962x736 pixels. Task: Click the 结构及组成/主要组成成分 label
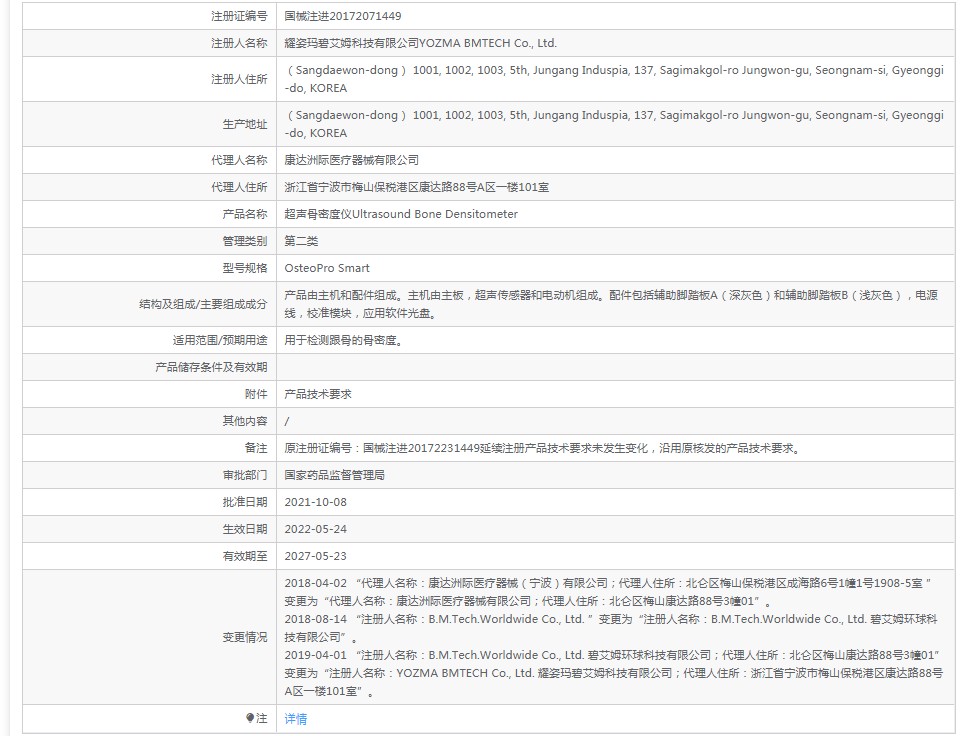204,304
